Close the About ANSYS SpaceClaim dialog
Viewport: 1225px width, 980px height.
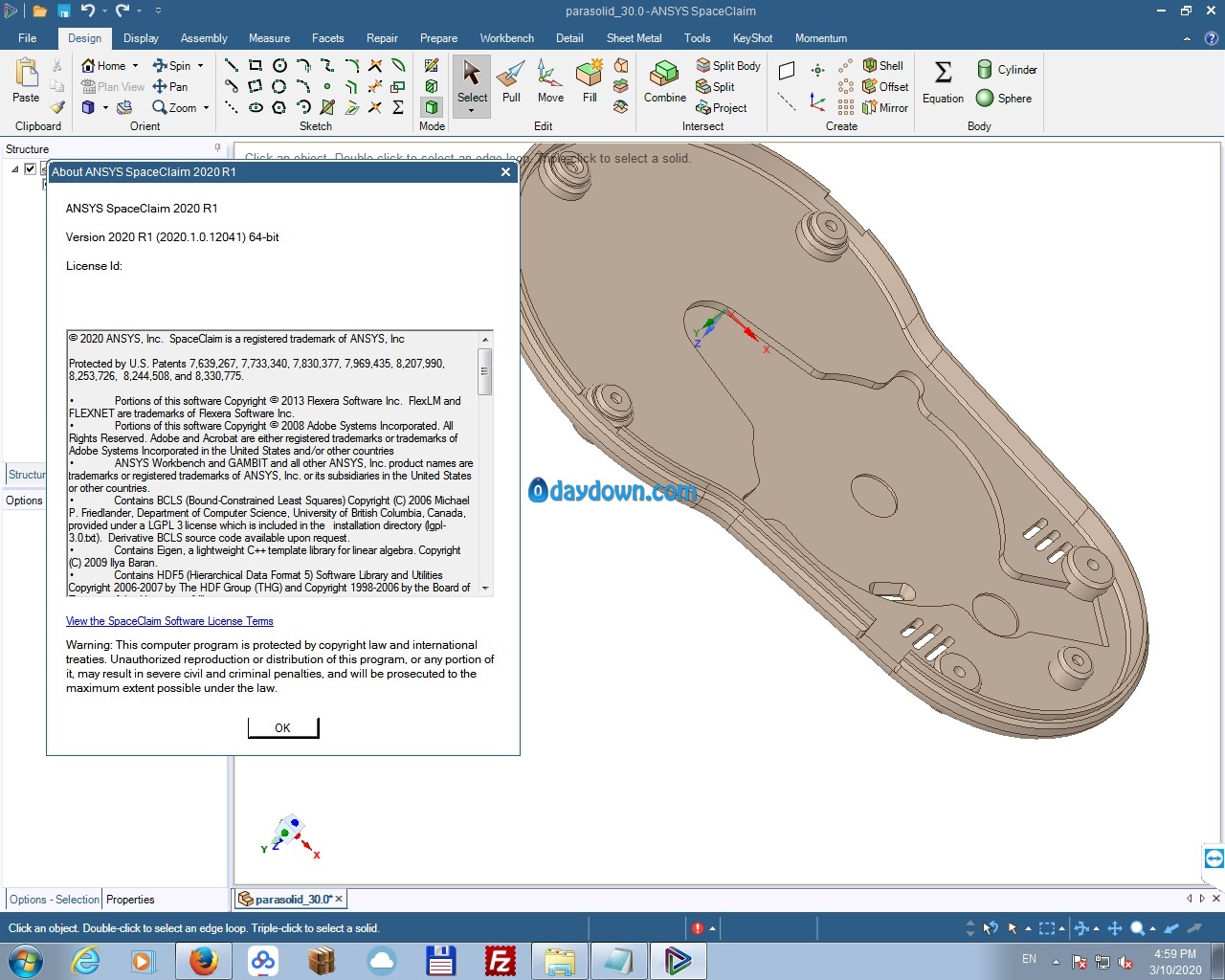[505, 172]
